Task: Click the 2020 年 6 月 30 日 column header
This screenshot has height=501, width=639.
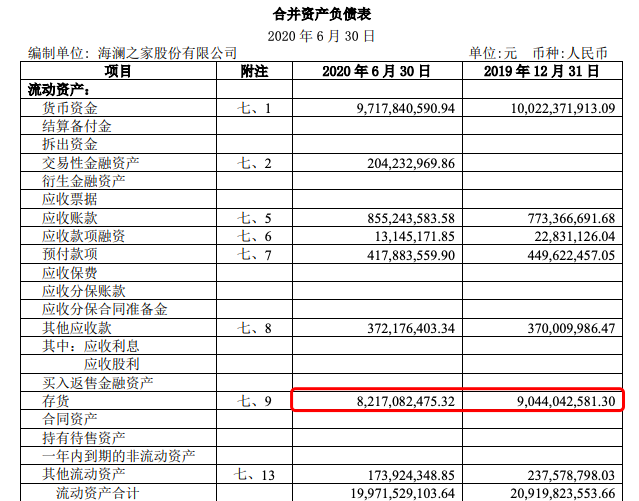Action: pos(377,71)
